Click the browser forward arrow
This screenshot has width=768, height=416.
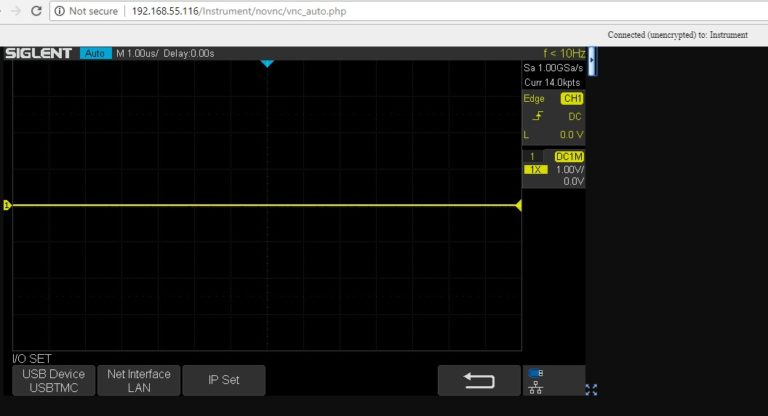[x=9, y=11]
